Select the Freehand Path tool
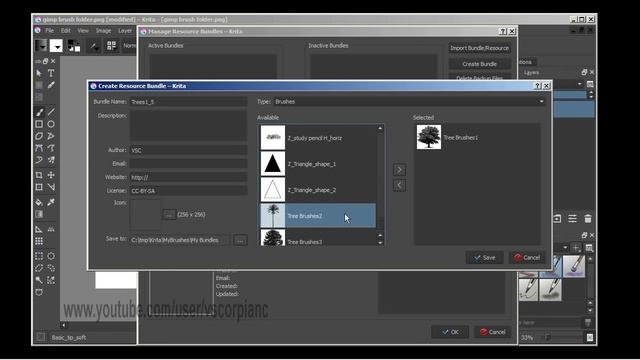The width and height of the screenshot is (640, 360). pyautogui.click(x=51, y=148)
